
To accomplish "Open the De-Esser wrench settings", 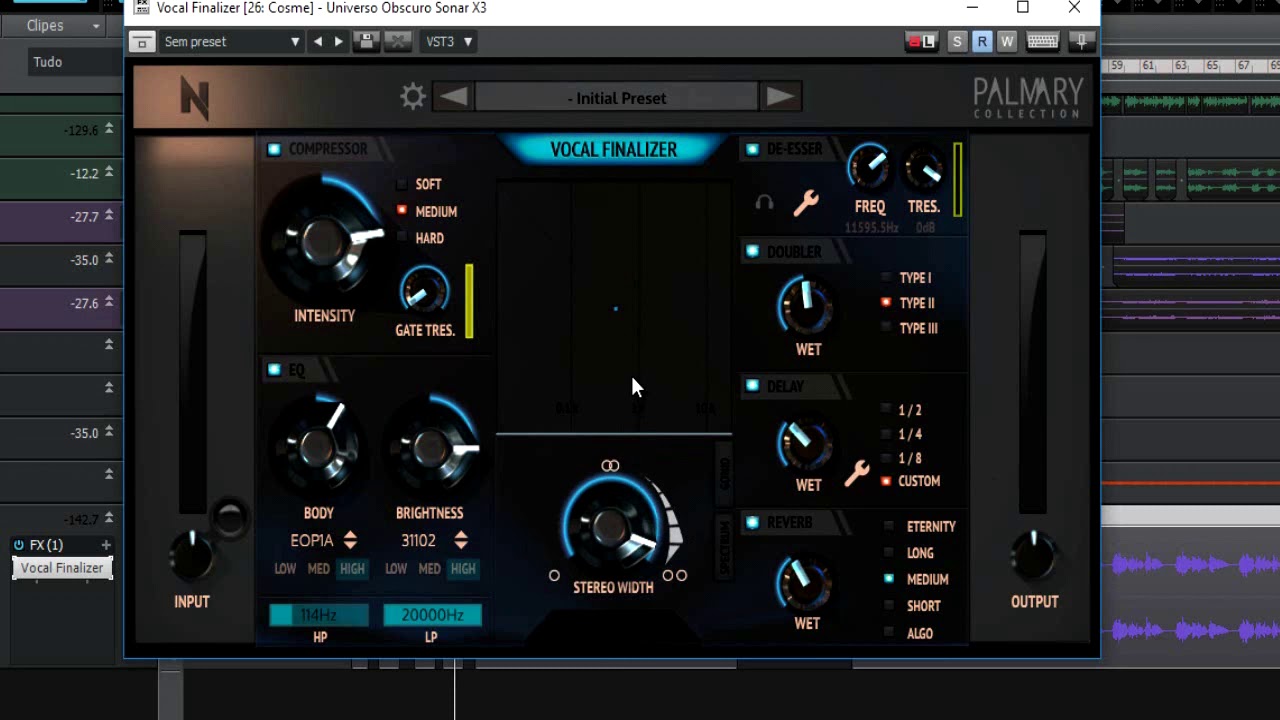I will click(806, 203).
